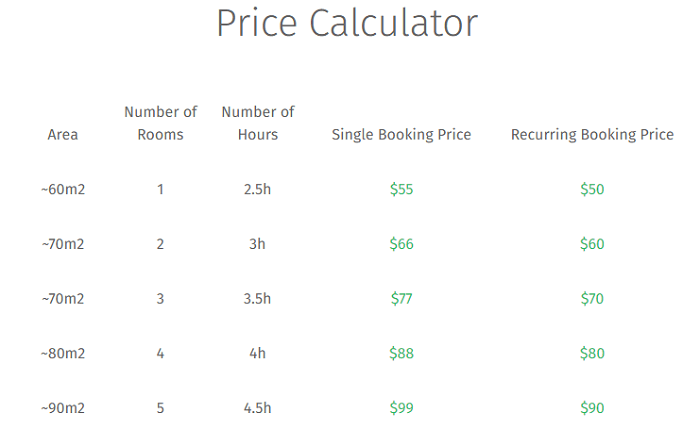
Task: Click the ~90m2 area cell
Action: point(63,408)
